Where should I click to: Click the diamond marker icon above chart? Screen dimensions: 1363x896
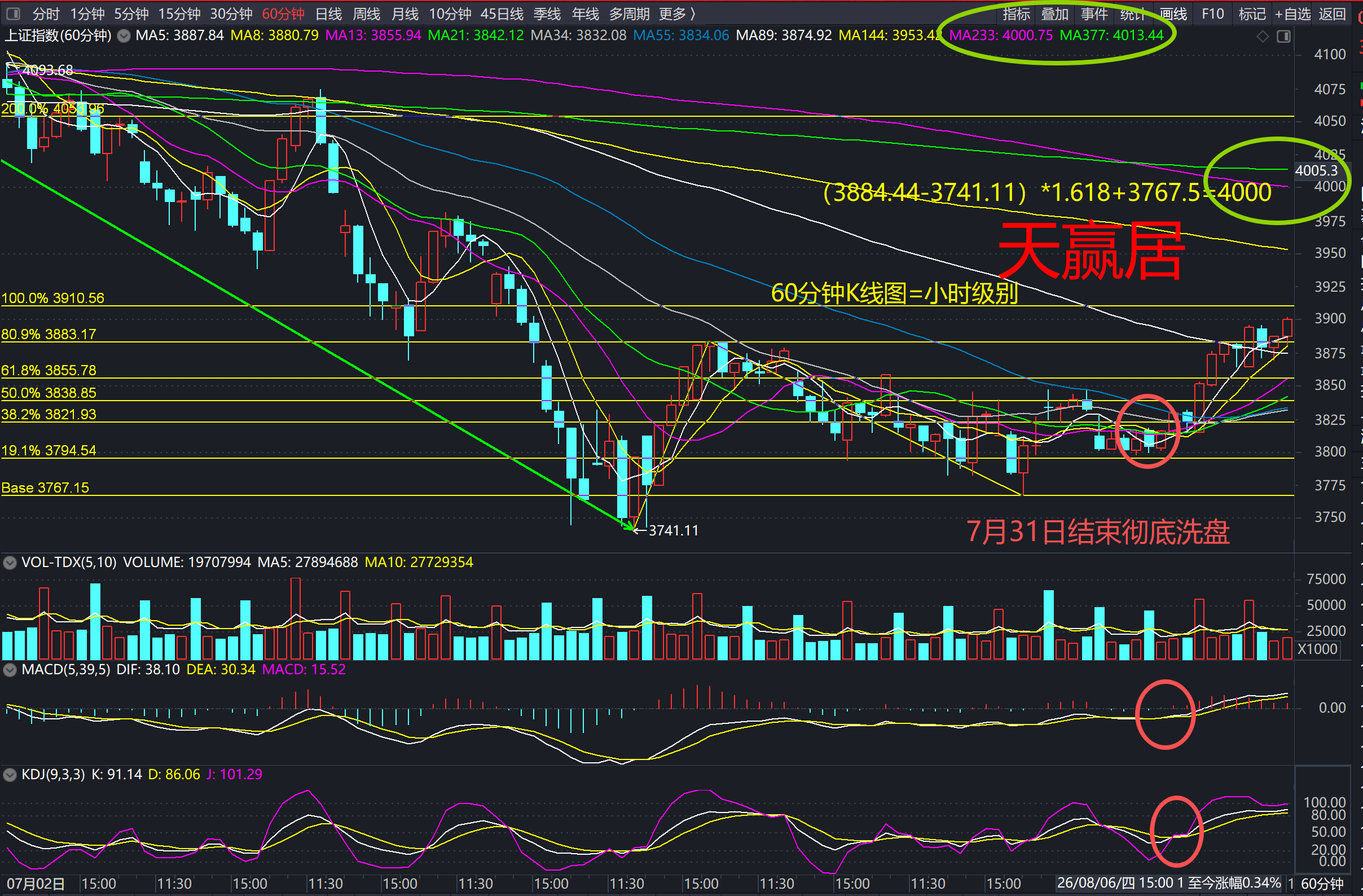click(x=1263, y=37)
